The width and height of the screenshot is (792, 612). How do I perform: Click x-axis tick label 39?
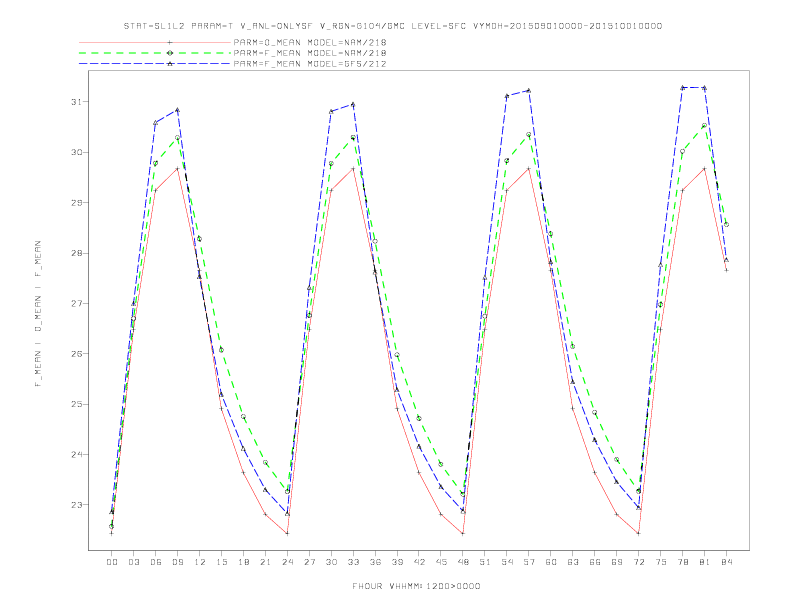[397, 562]
